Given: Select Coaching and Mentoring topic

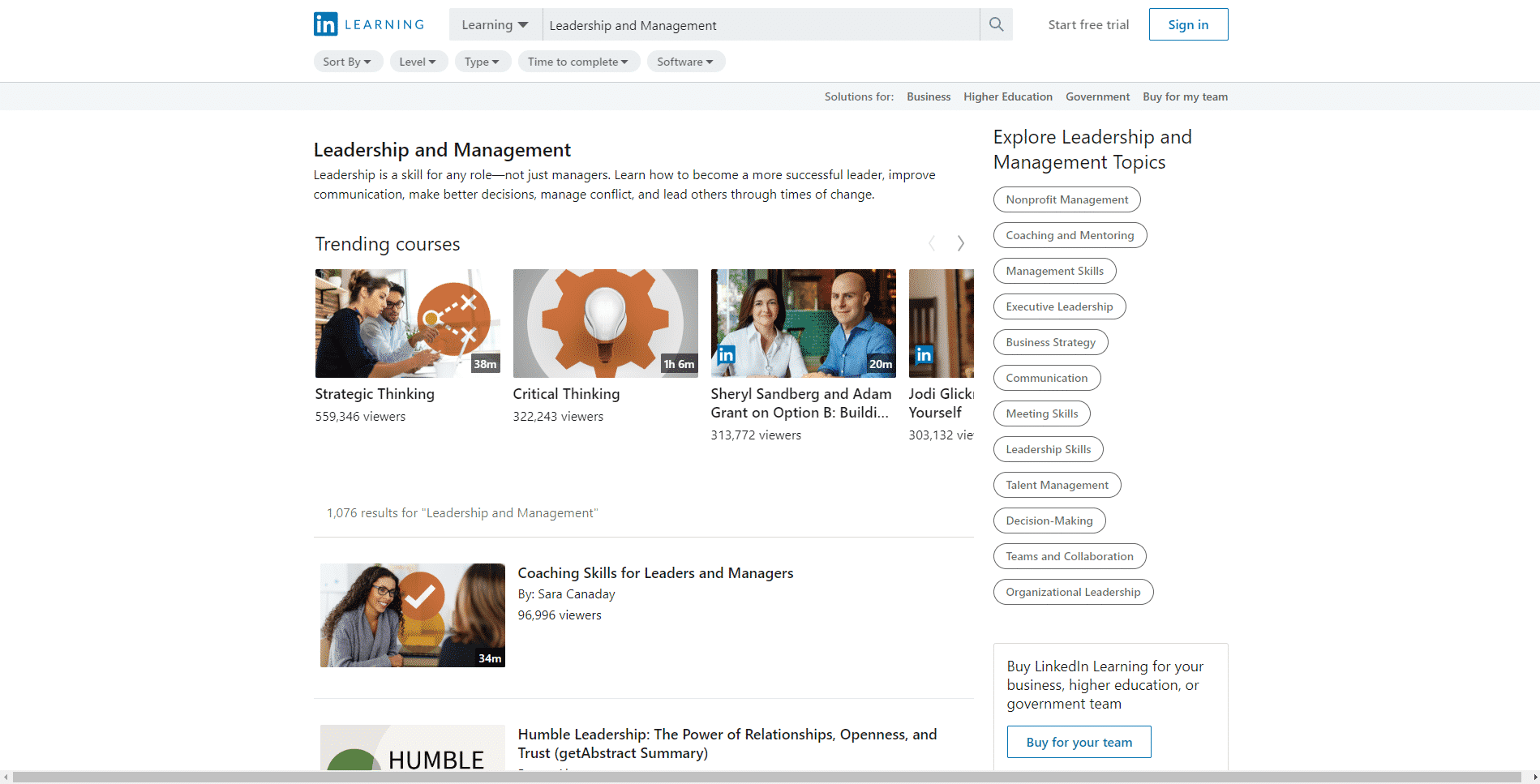Looking at the screenshot, I should tap(1070, 235).
